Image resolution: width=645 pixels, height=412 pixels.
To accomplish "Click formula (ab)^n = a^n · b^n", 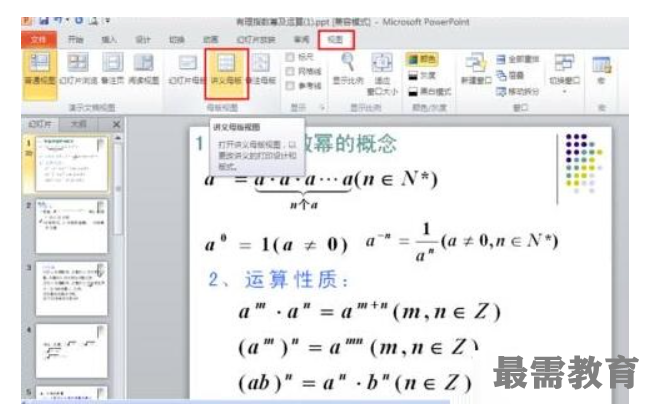I will pos(355,383).
